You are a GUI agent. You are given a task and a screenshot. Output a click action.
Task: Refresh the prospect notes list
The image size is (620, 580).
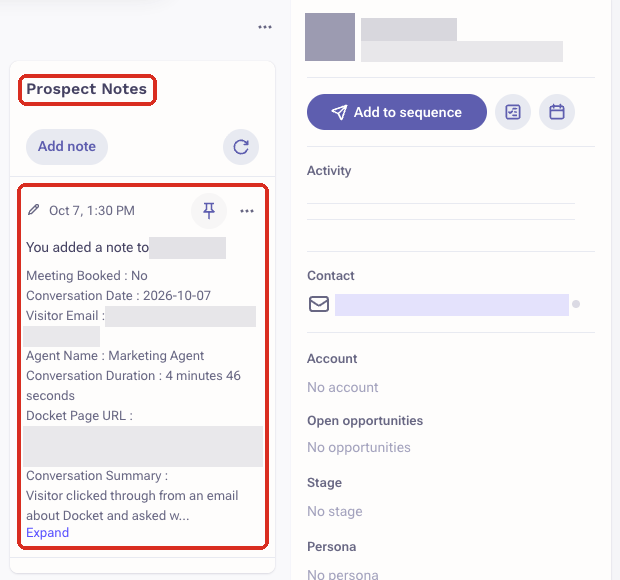click(241, 147)
